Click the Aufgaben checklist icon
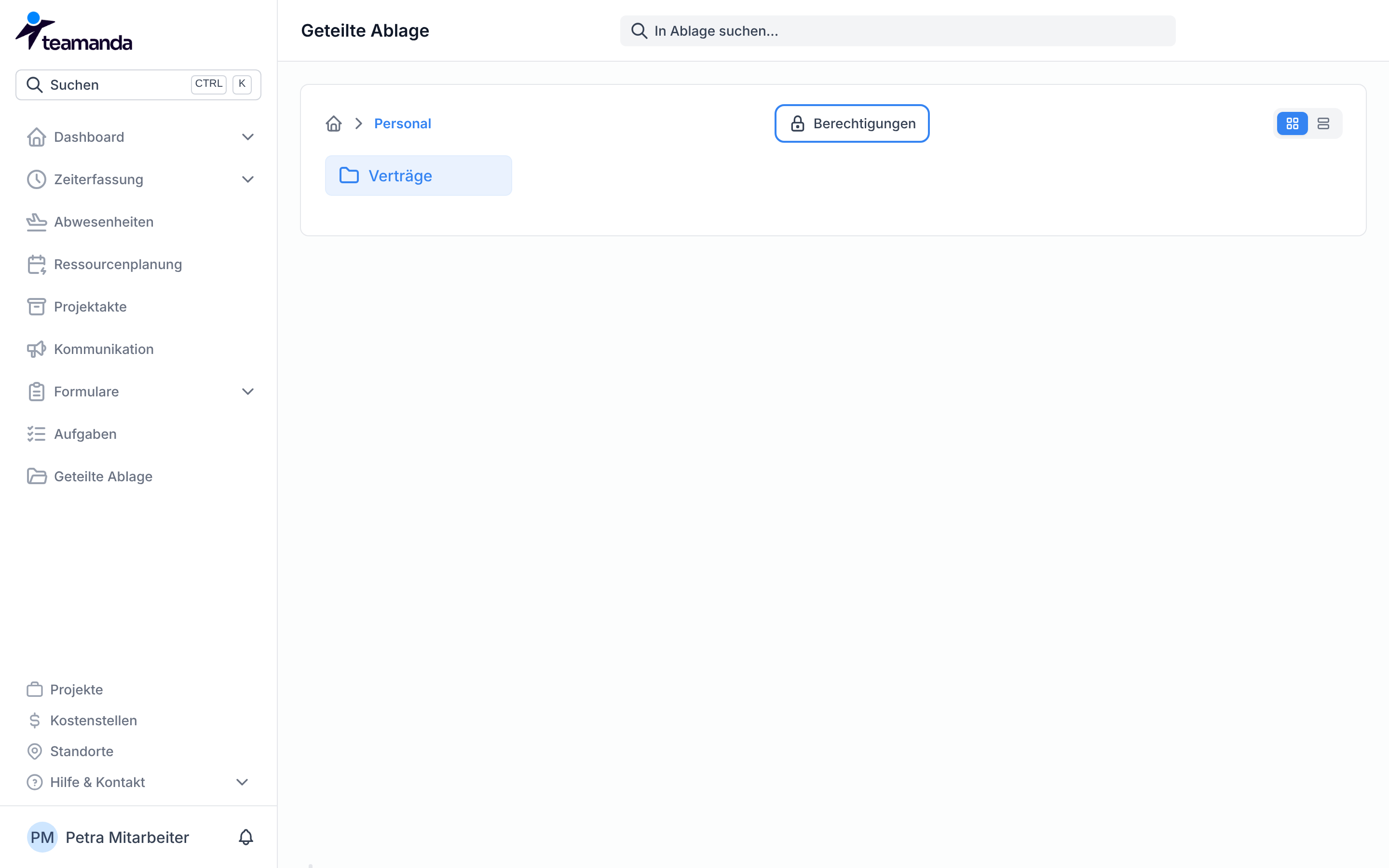Image resolution: width=1389 pixels, height=868 pixels. (36, 434)
